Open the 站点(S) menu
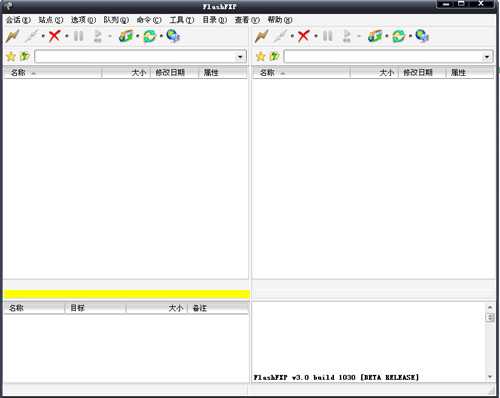This screenshot has height=398, width=500. click(x=51, y=20)
